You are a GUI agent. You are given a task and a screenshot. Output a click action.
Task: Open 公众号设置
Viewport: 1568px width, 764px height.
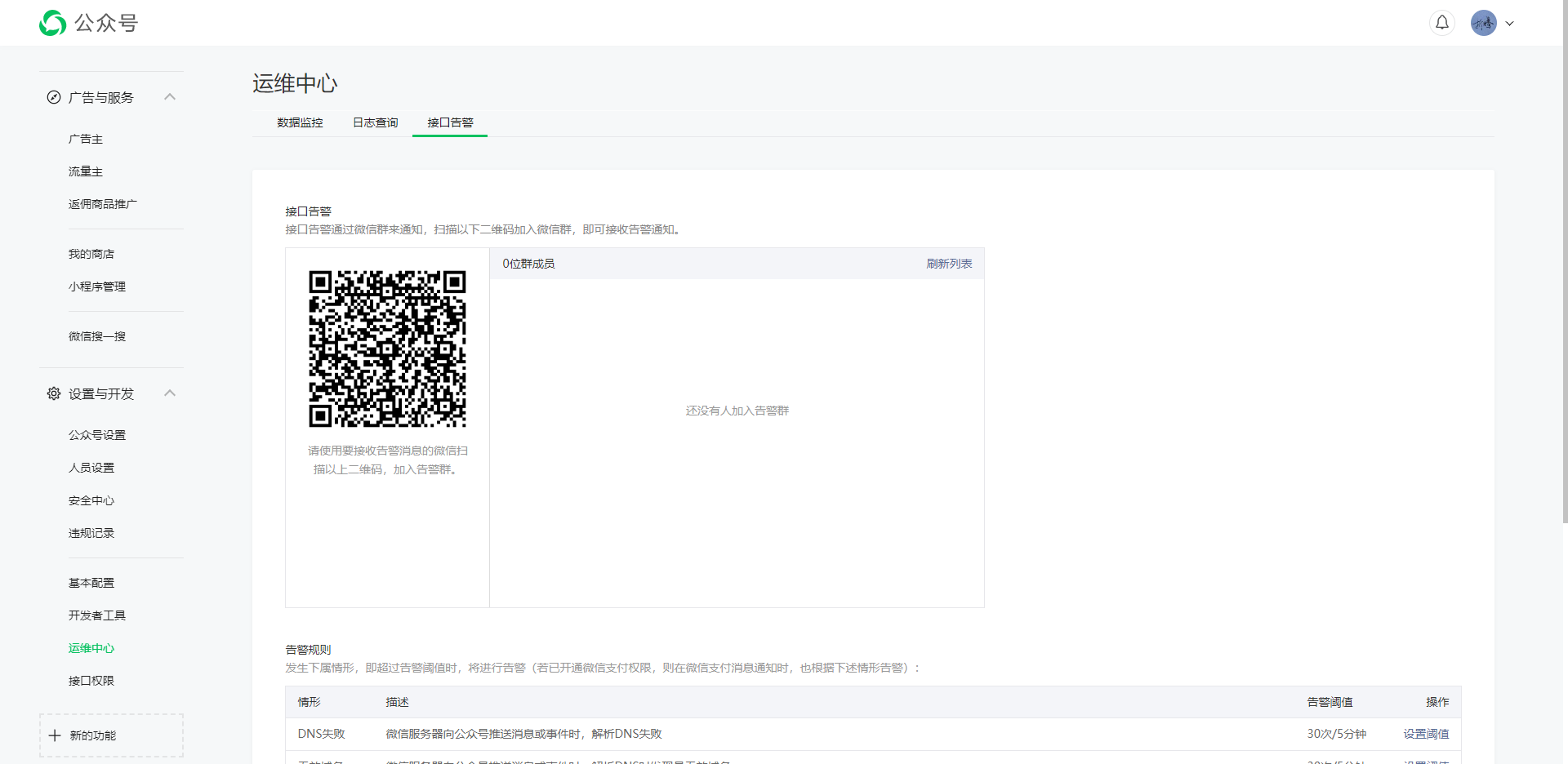(x=97, y=435)
